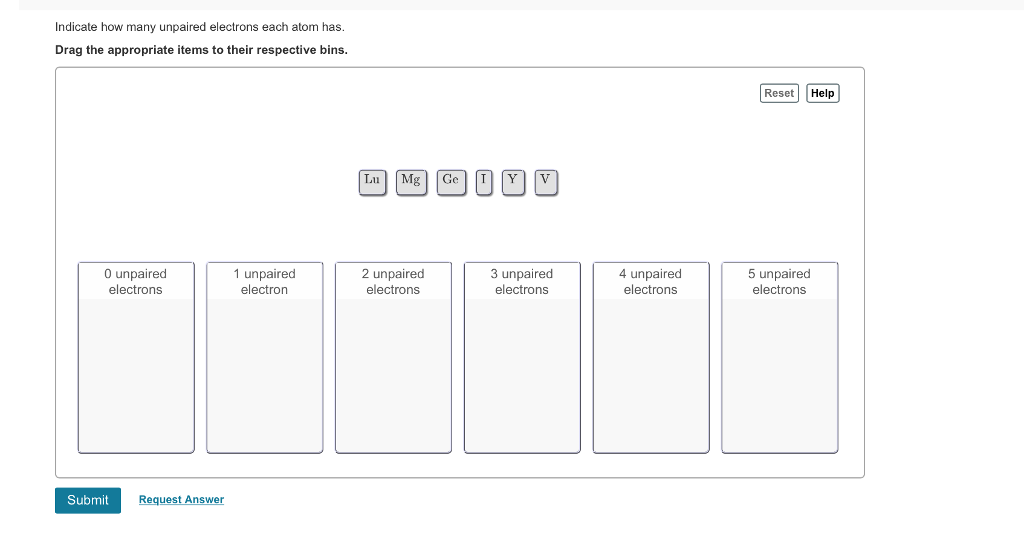Click the Request Answer link
The image size is (1024, 542).
coord(181,500)
